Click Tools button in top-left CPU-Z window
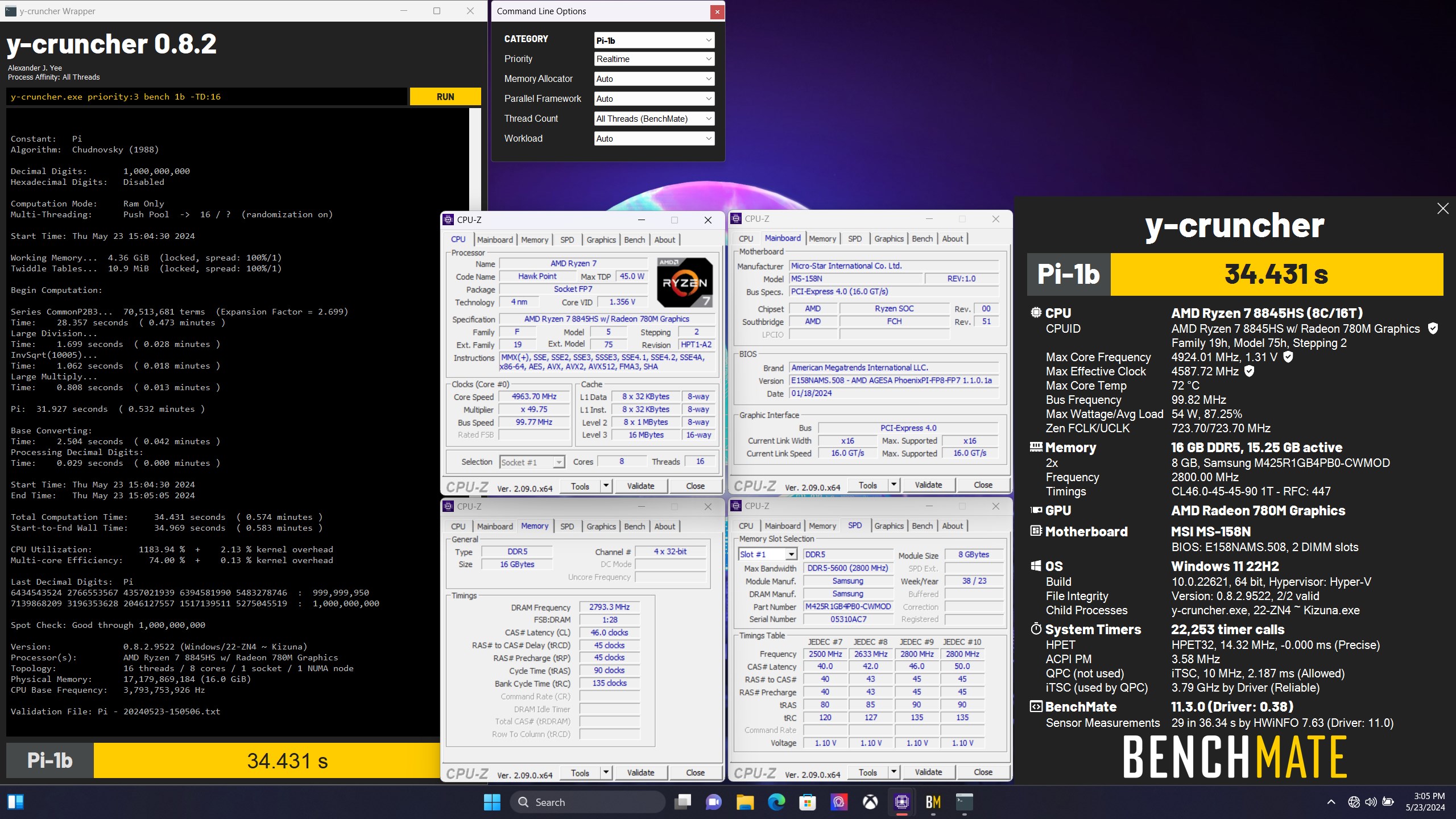 pos(580,486)
